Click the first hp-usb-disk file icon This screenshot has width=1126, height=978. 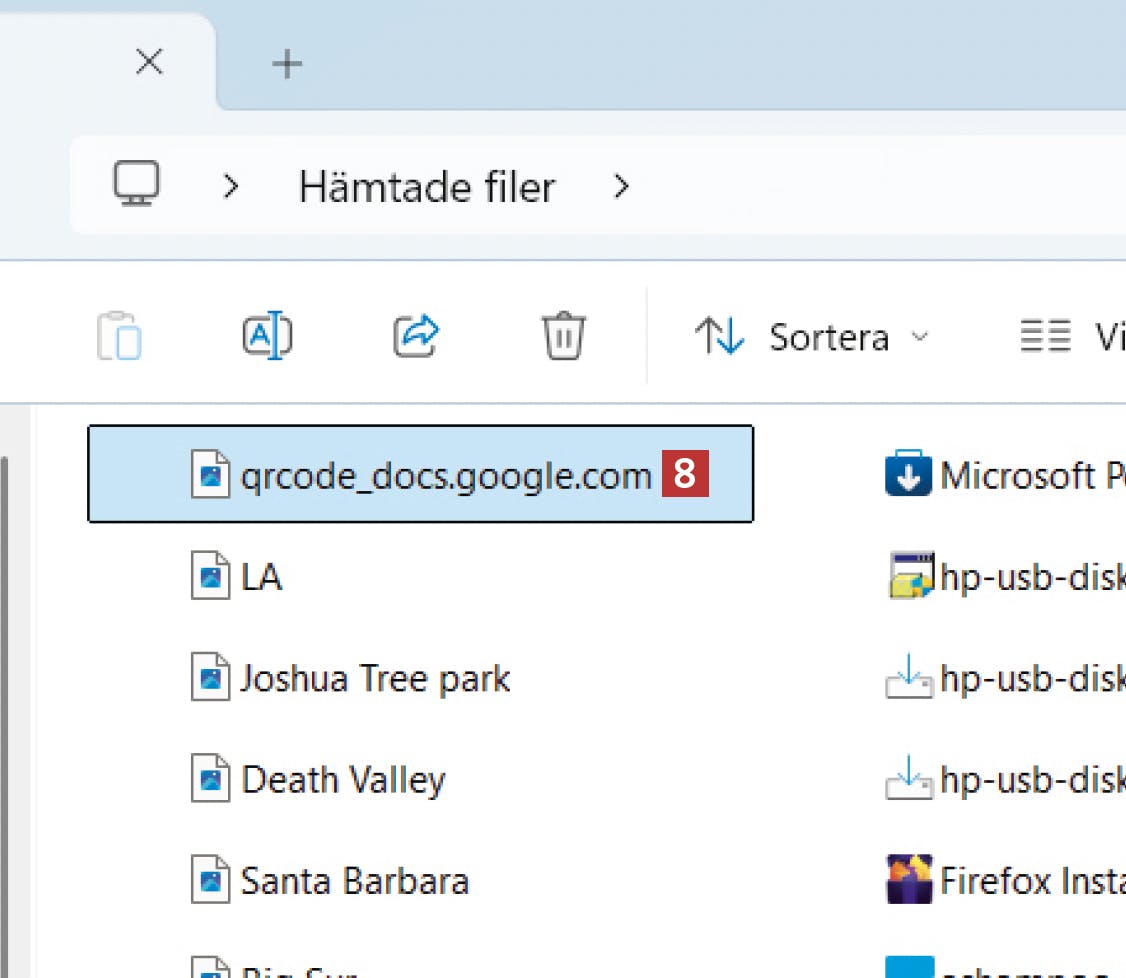pyautogui.click(x=908, y=577)
